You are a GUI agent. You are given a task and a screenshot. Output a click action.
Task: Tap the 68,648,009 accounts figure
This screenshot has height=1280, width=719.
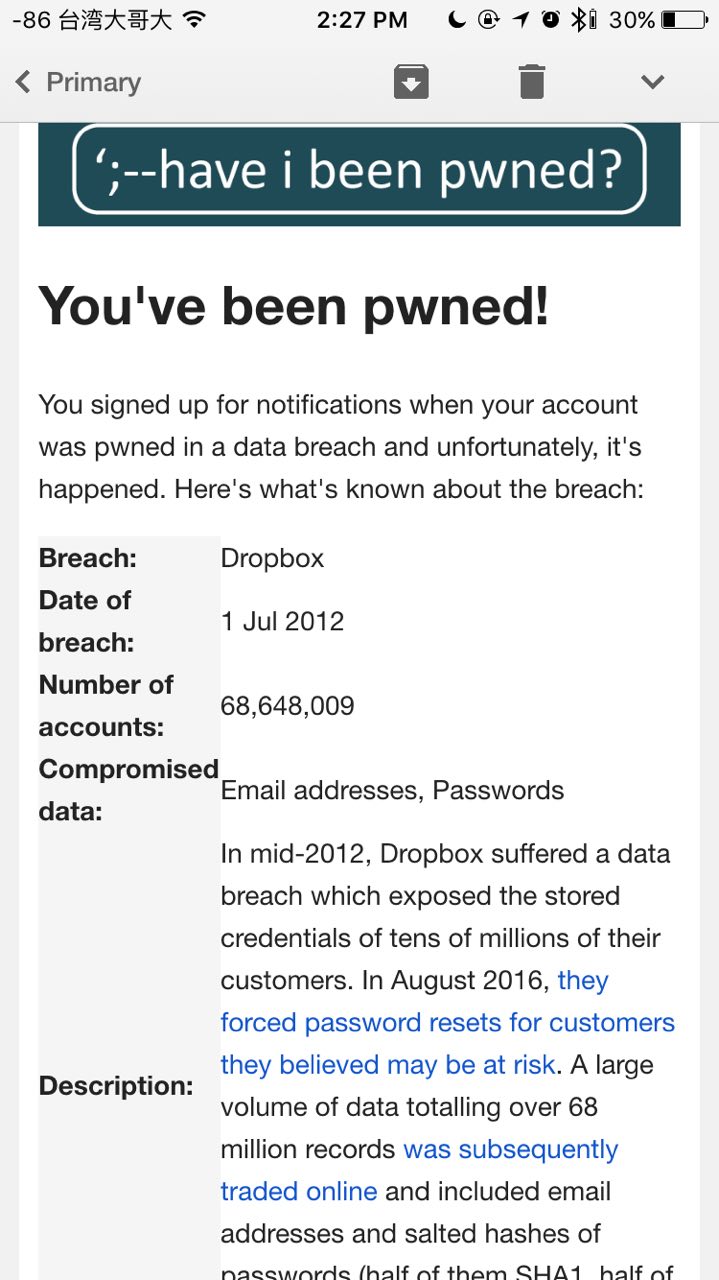click(287, 706)
